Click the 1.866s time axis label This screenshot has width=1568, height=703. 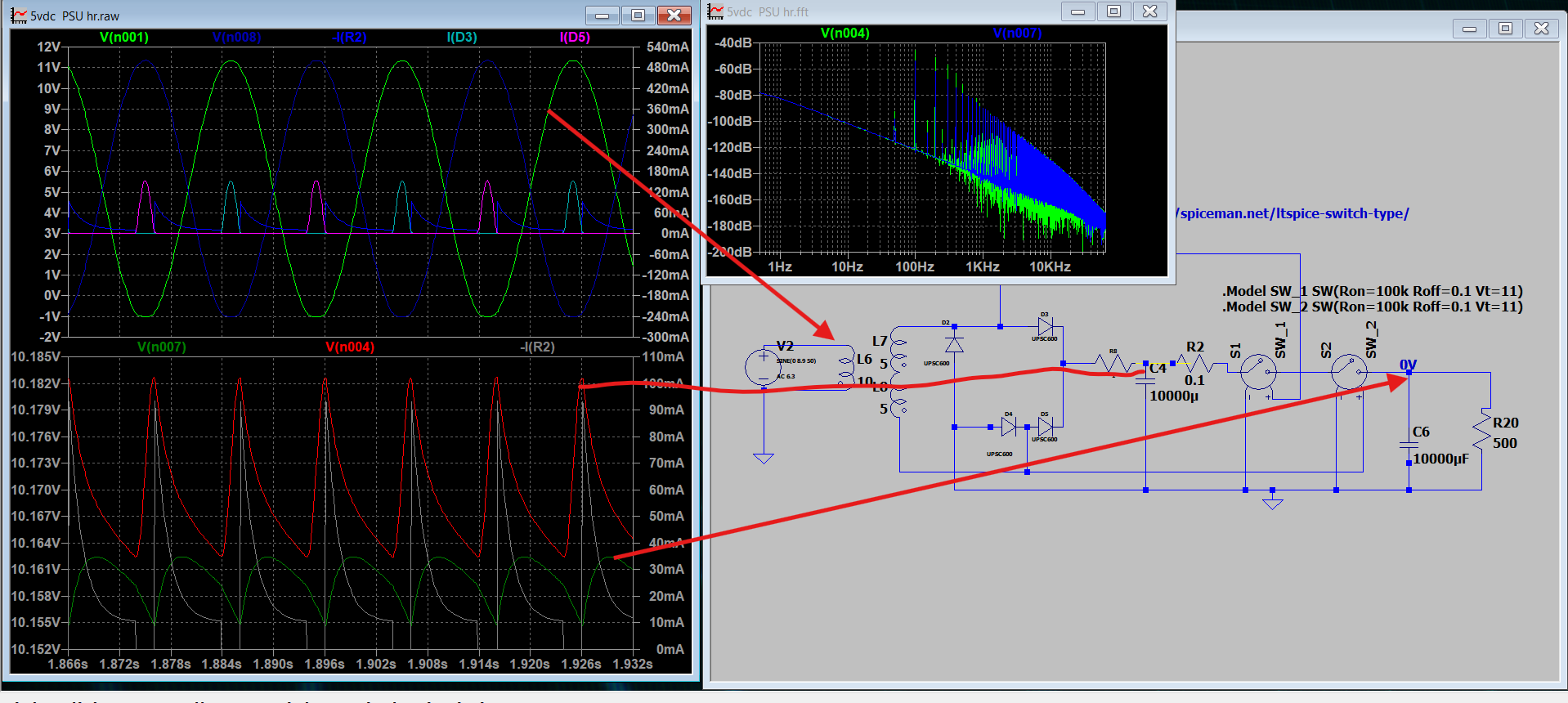(x=68, y=664)
